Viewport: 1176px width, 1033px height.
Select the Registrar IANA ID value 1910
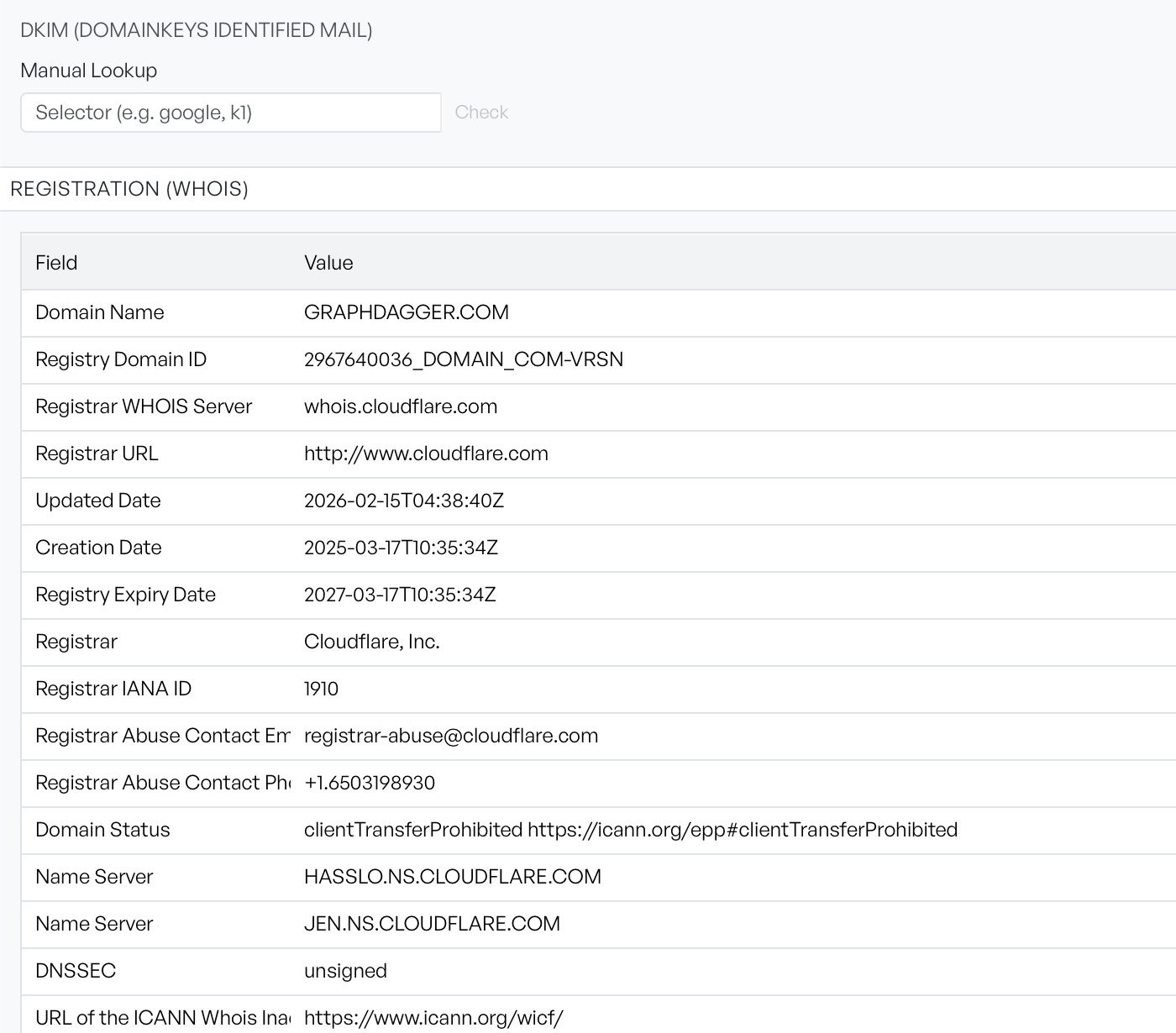321,689
